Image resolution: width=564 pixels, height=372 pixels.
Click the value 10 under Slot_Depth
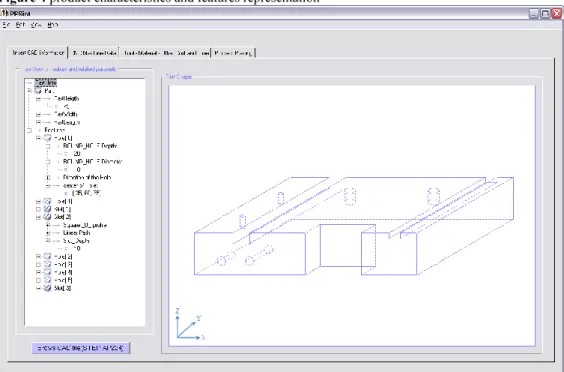pos(76,249)
